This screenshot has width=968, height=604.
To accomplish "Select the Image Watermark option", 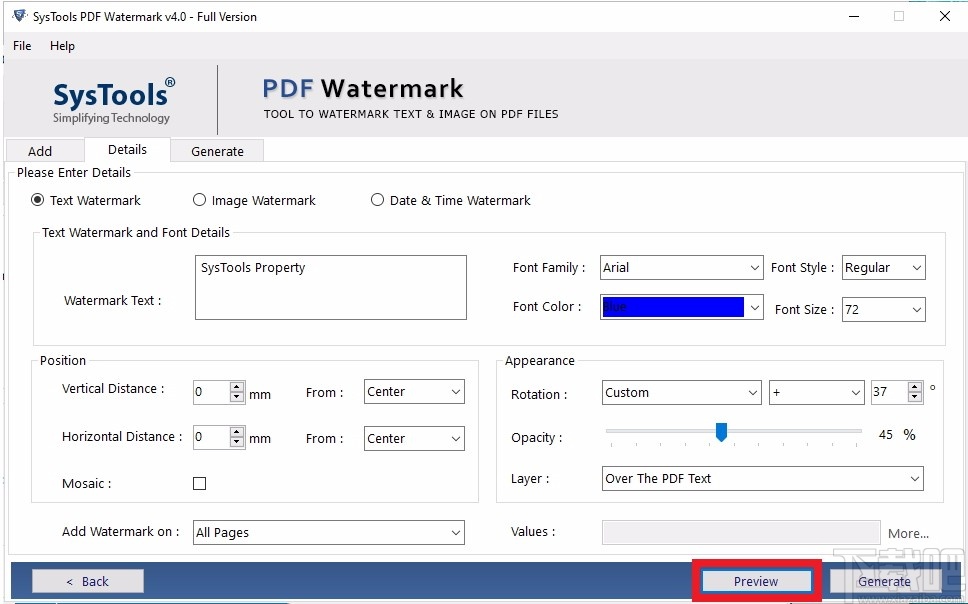I will [x=199, y=200].
